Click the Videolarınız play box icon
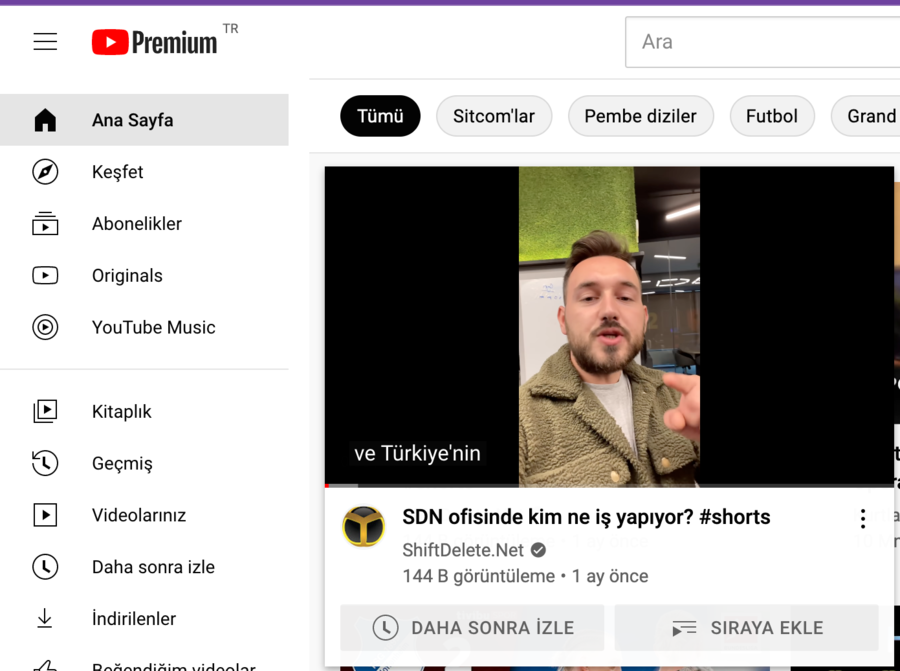Screen dimensions: 900x671 pyautogui.click(x=45, y=515)
